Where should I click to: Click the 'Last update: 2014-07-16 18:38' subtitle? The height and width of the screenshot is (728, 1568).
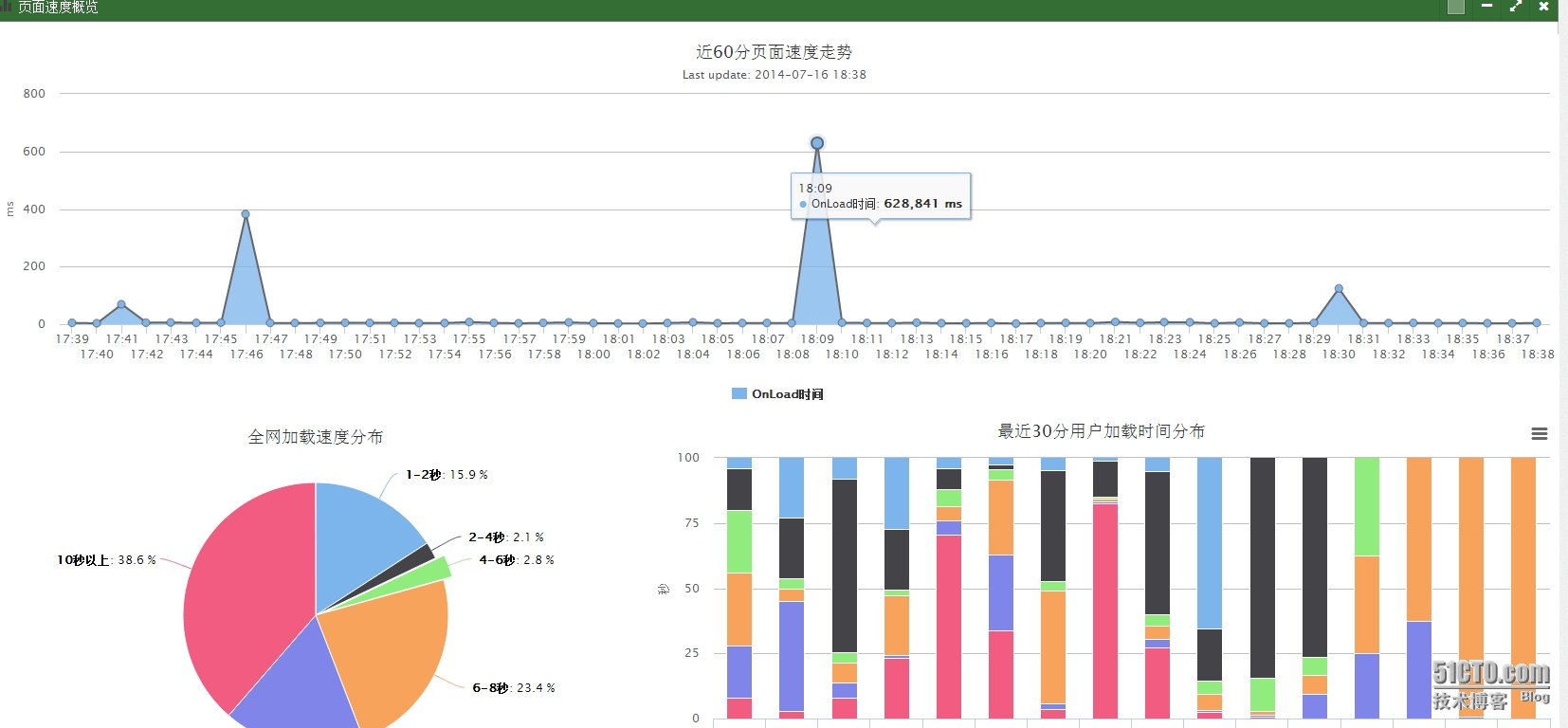click(775, 75)
